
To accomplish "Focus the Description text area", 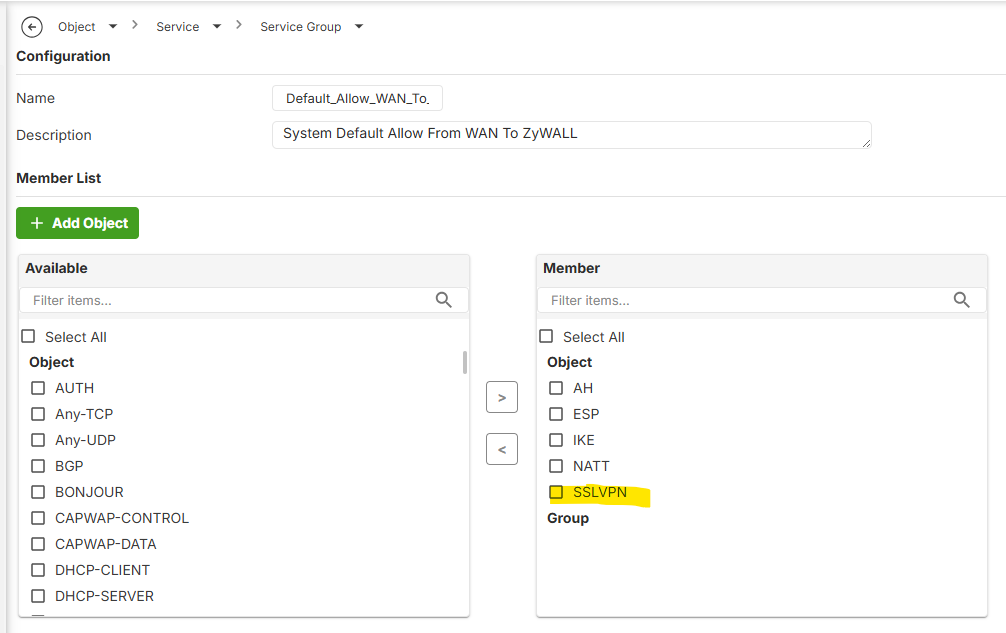I will coord(570,134).
